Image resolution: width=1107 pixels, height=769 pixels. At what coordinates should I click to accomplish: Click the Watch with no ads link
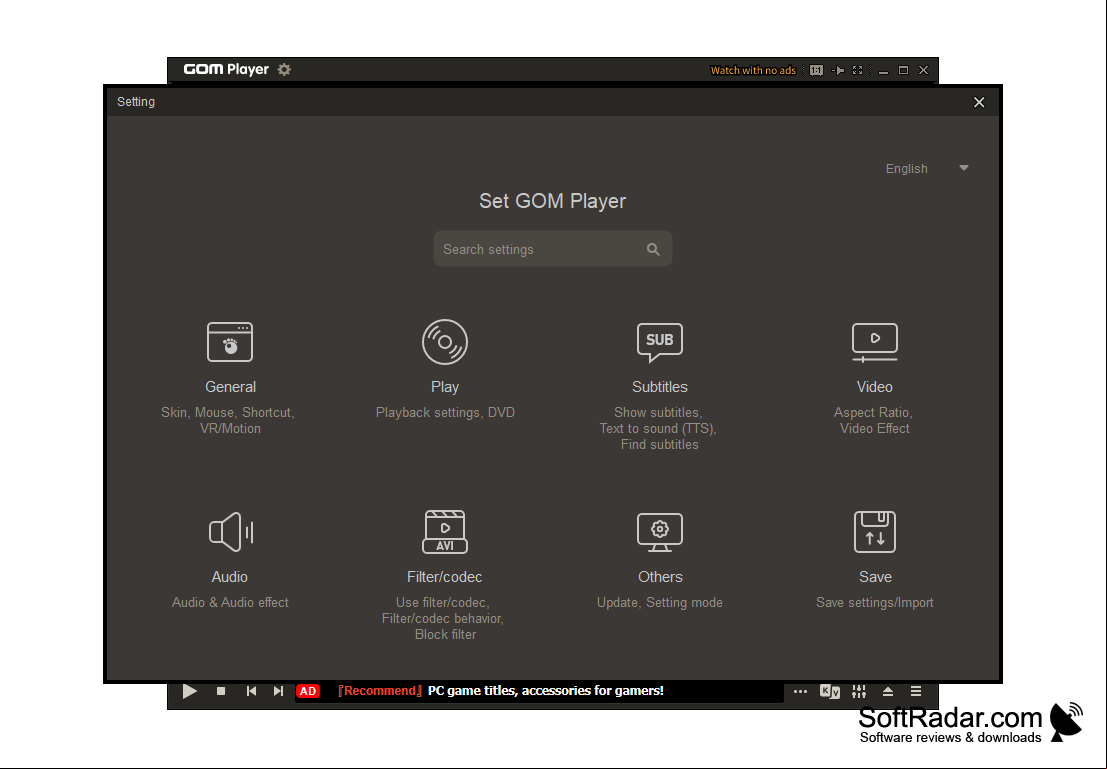[x=753, y=71]
